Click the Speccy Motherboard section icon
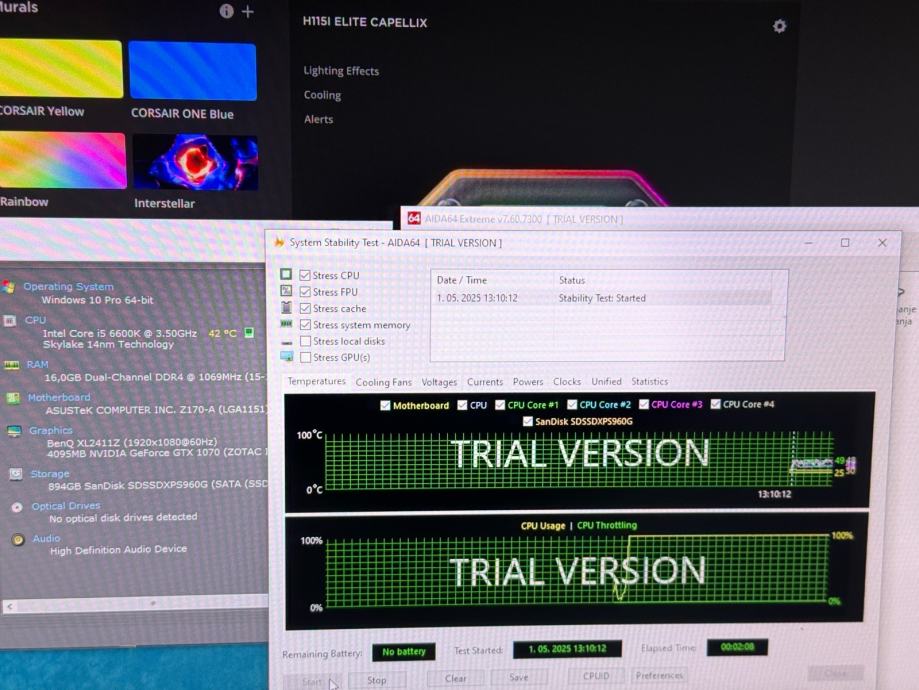 coord(13,399)
